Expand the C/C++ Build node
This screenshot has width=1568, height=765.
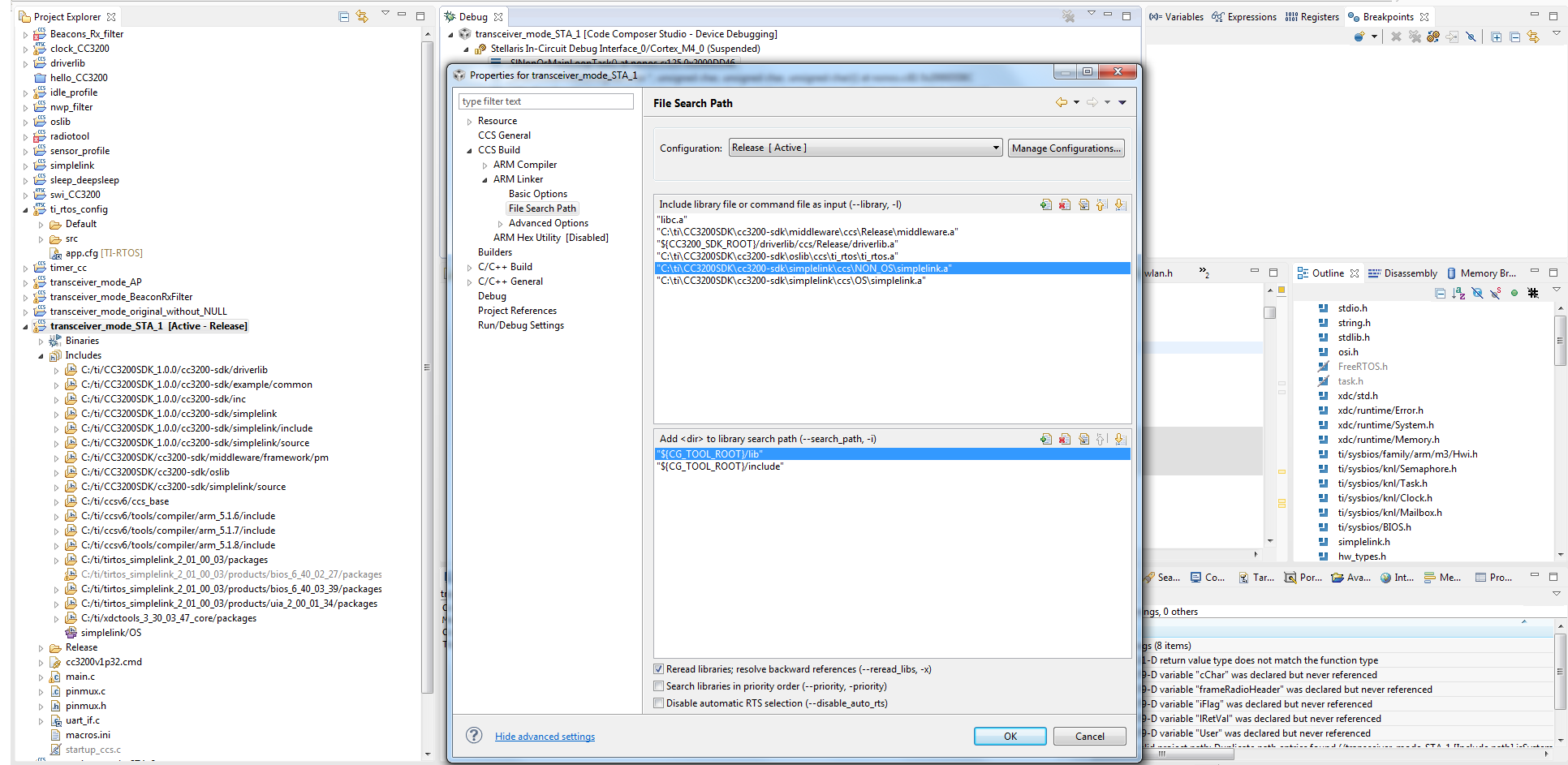coord(469,268)
